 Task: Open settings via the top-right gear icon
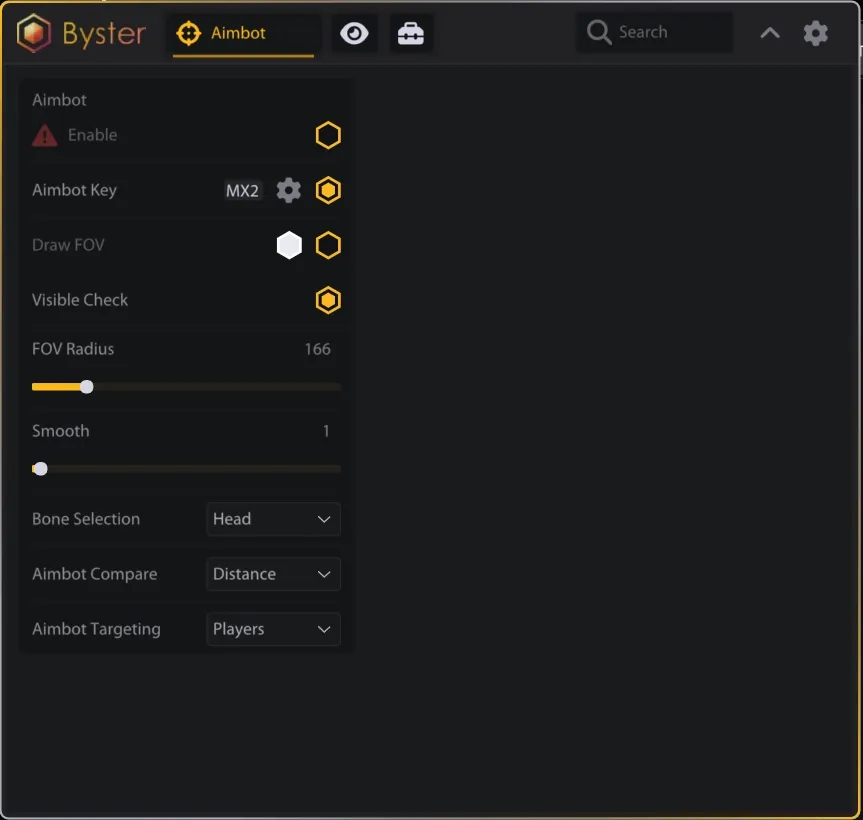(815, 33)
